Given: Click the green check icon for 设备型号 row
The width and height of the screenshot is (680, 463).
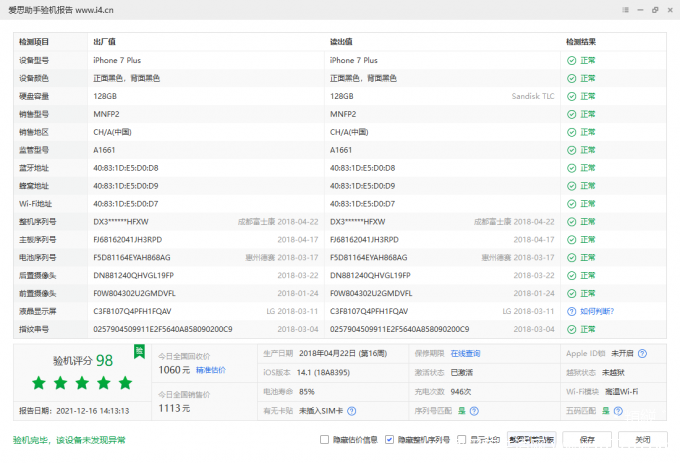Looking at the screenshot, I should [x=572, y=61].
